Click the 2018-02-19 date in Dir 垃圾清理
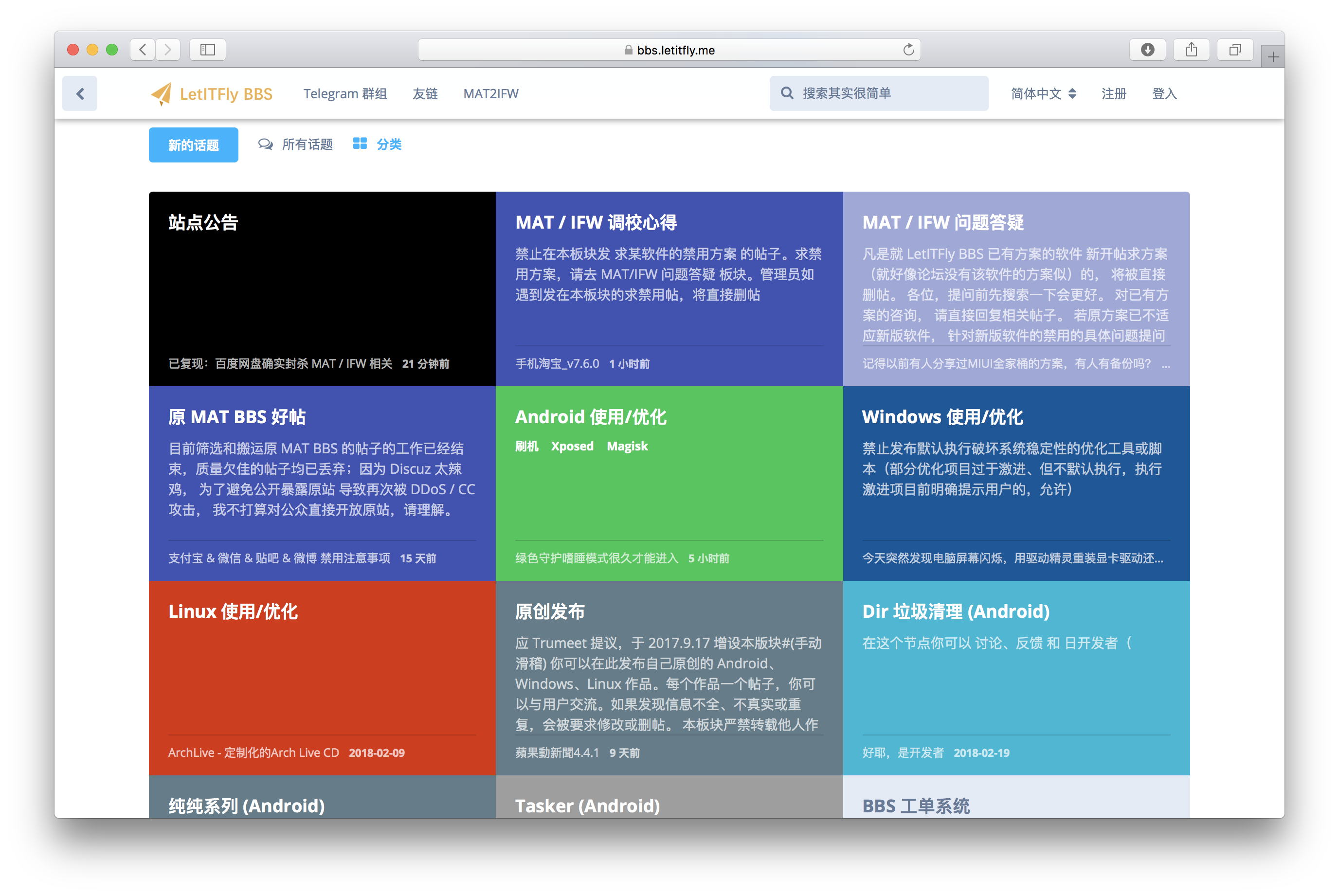Image resolution: width=1339 pixels, height=896 pixels. 981,753
